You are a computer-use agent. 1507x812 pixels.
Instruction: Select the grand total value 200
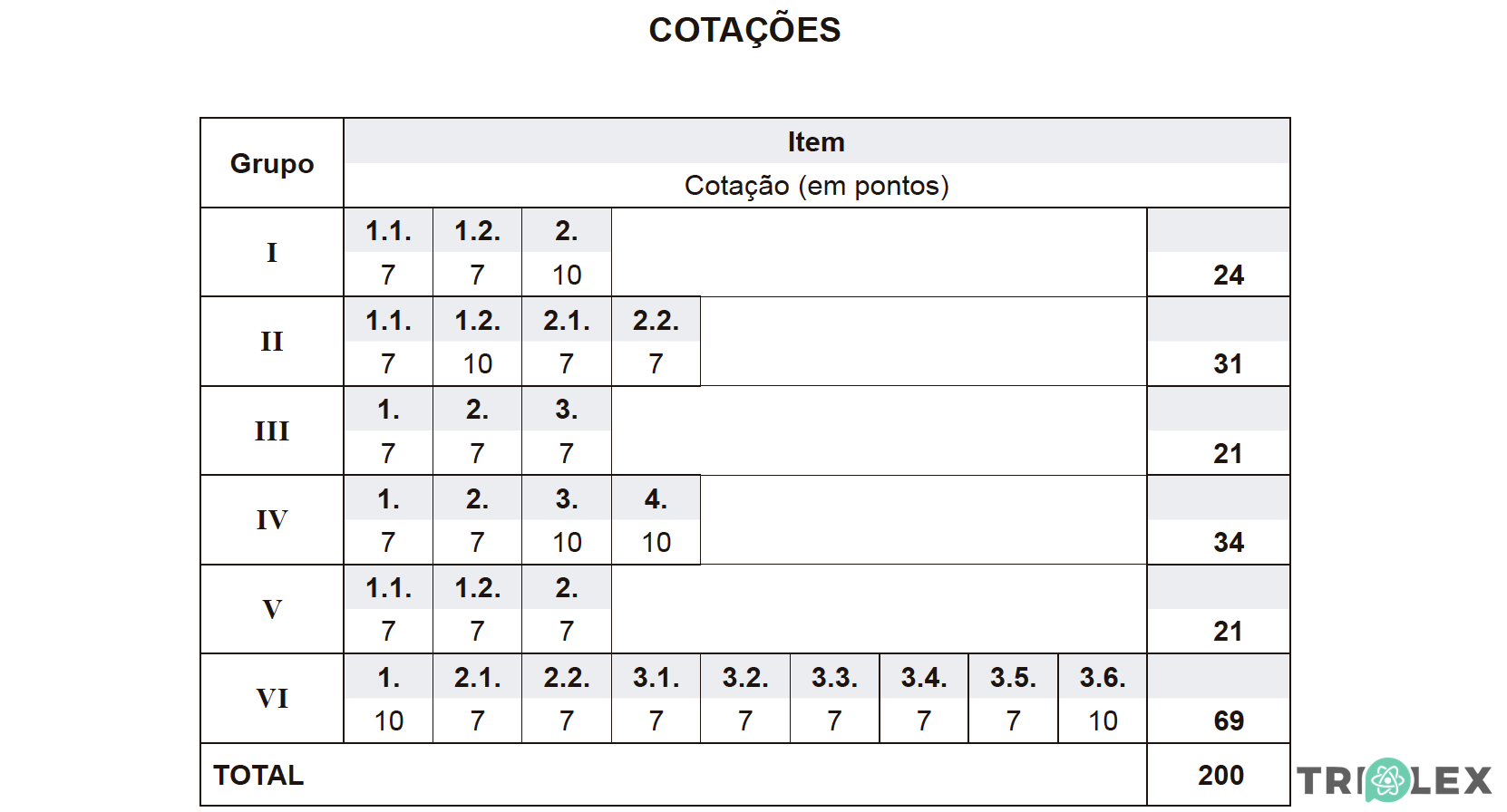point(1220,775)
